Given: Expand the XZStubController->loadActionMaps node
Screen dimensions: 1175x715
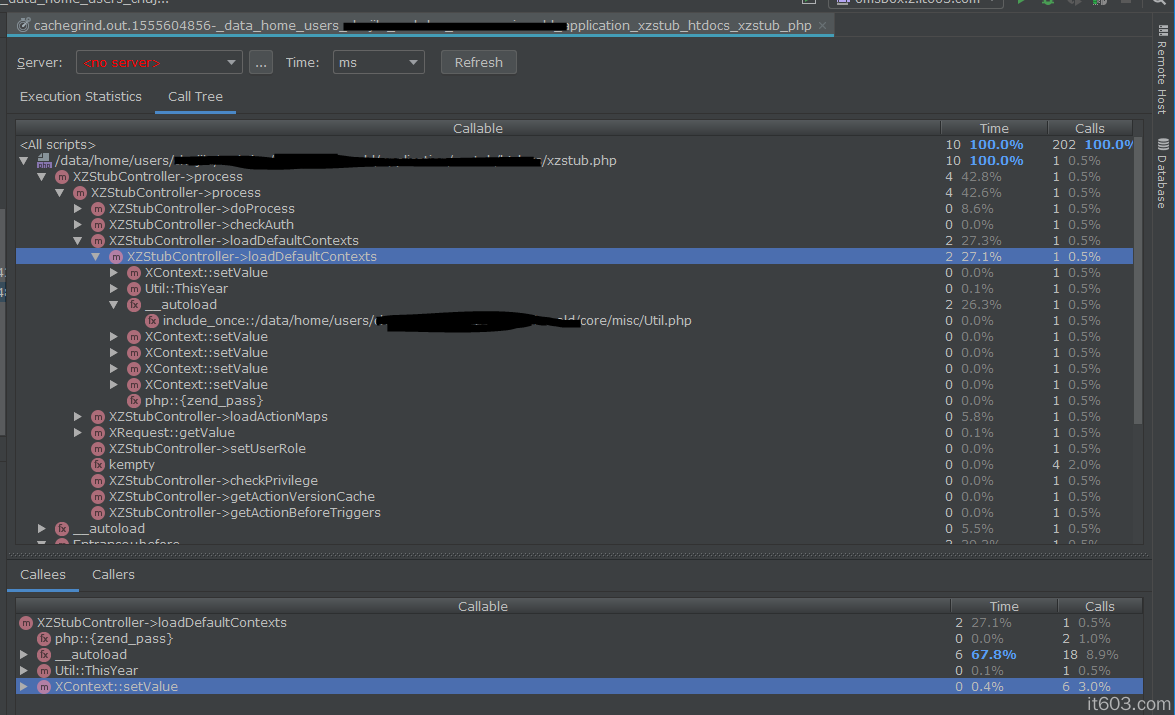Looking at the screenshot, I should (79, 417).
